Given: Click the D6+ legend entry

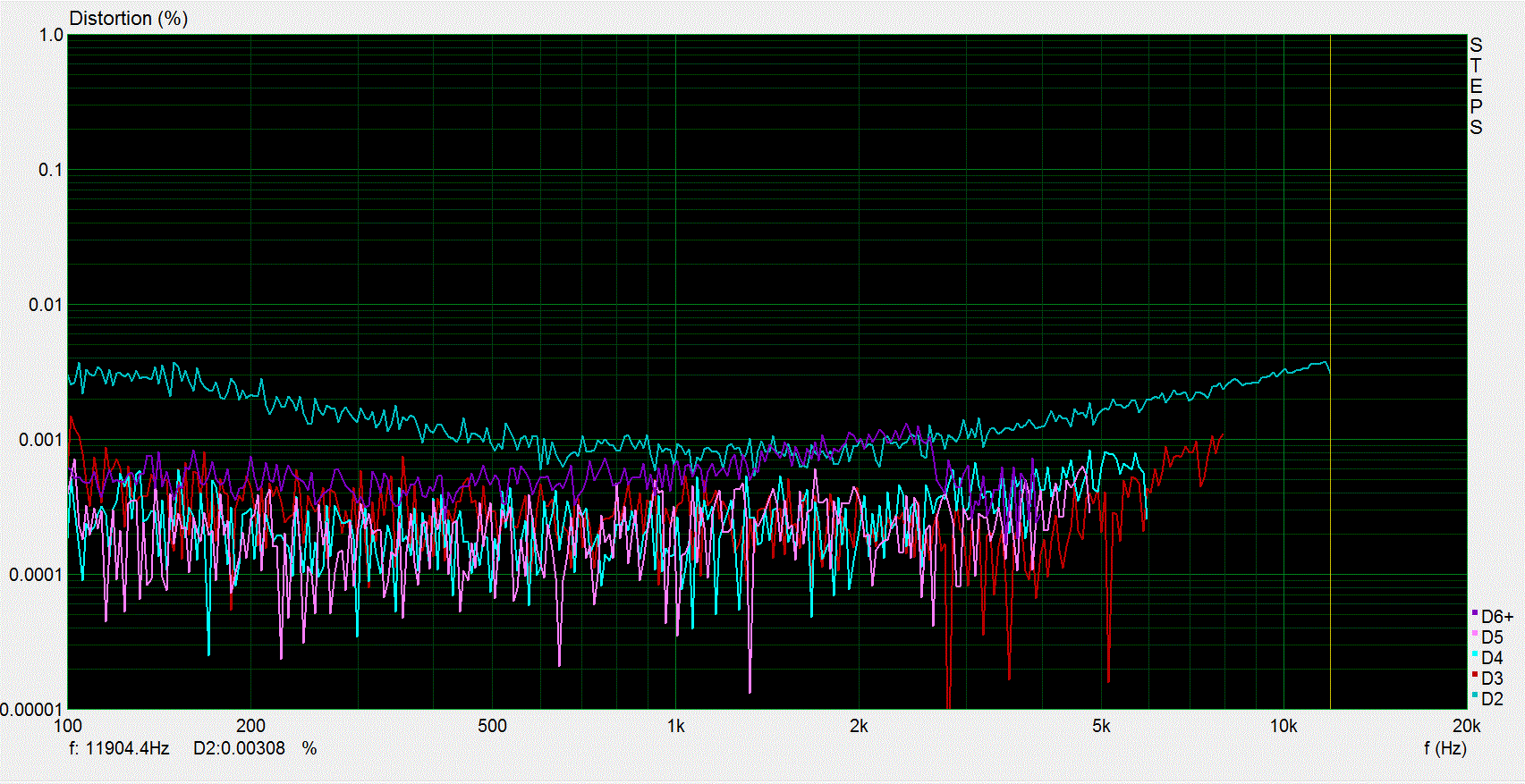Looking at the screenshot, I should coord(1493,617).
